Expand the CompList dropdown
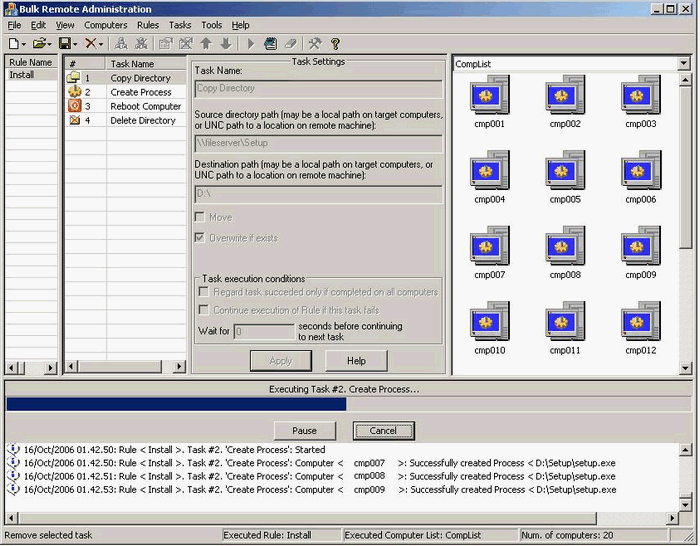The height and width of the screenshot is (546, 700). point(683,64)
